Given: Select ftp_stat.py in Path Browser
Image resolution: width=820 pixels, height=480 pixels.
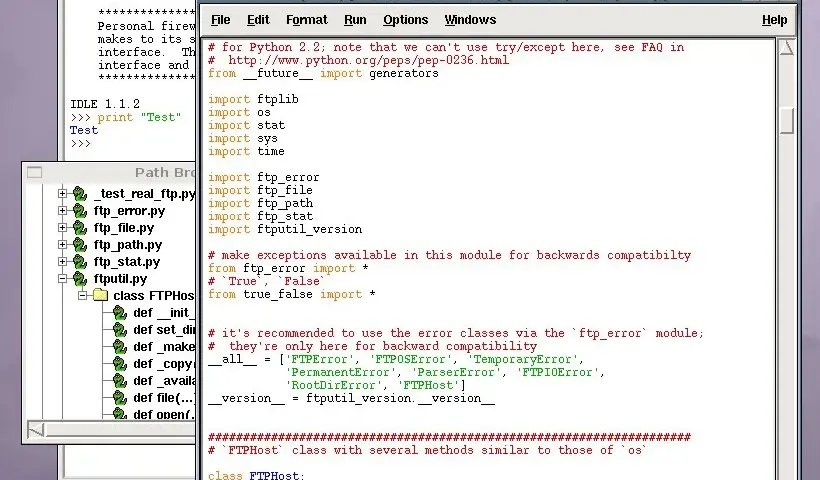Looking at the screenshot, I should 127,262.
